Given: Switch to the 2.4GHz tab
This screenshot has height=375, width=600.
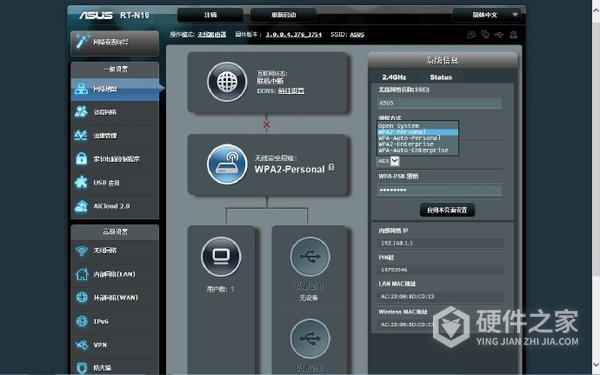Looking at the screenshot, I should click(394, 77).
